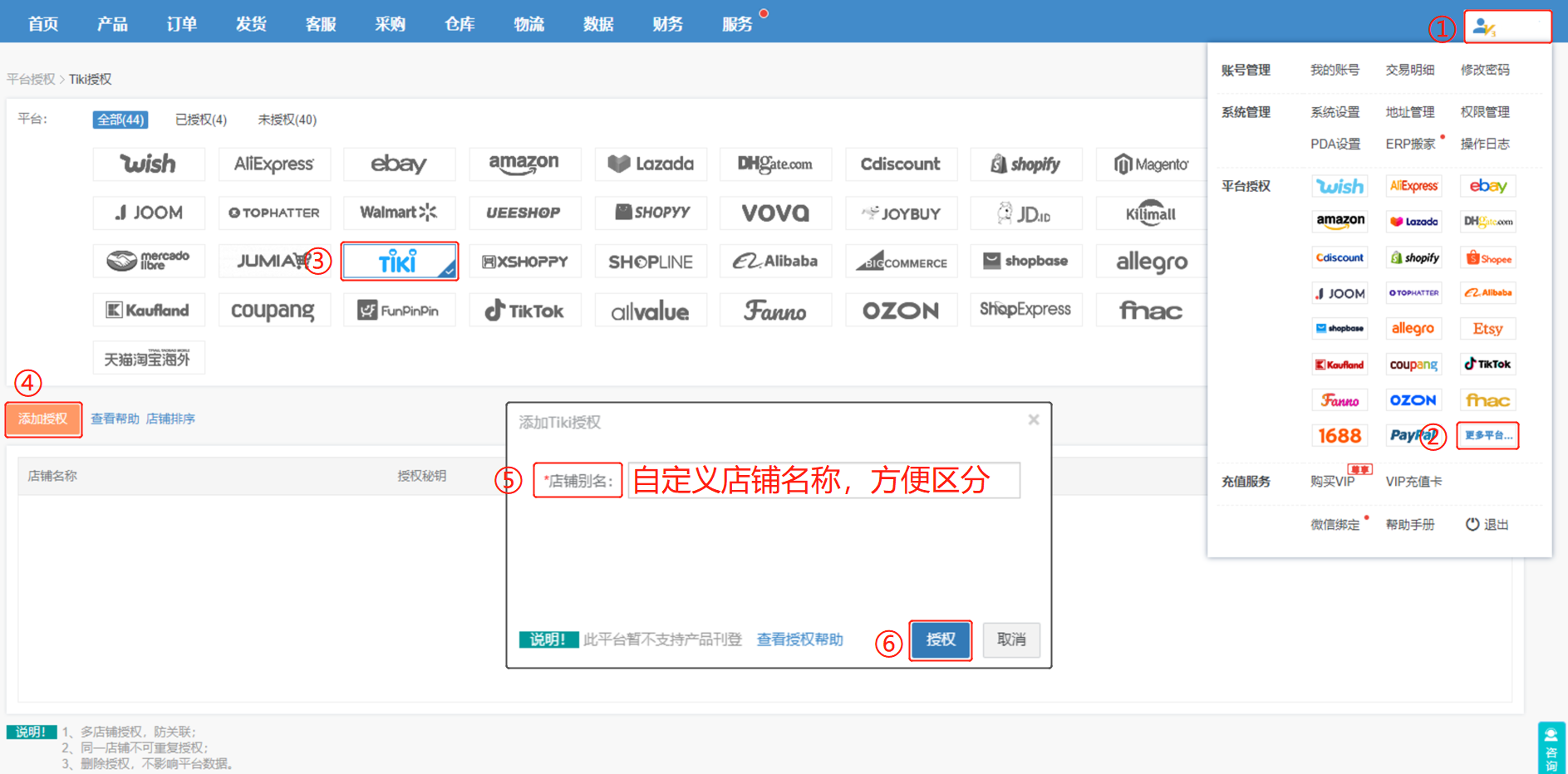Open 购买VIP link
This screenshot has width=1568, height=774.
1333,482
